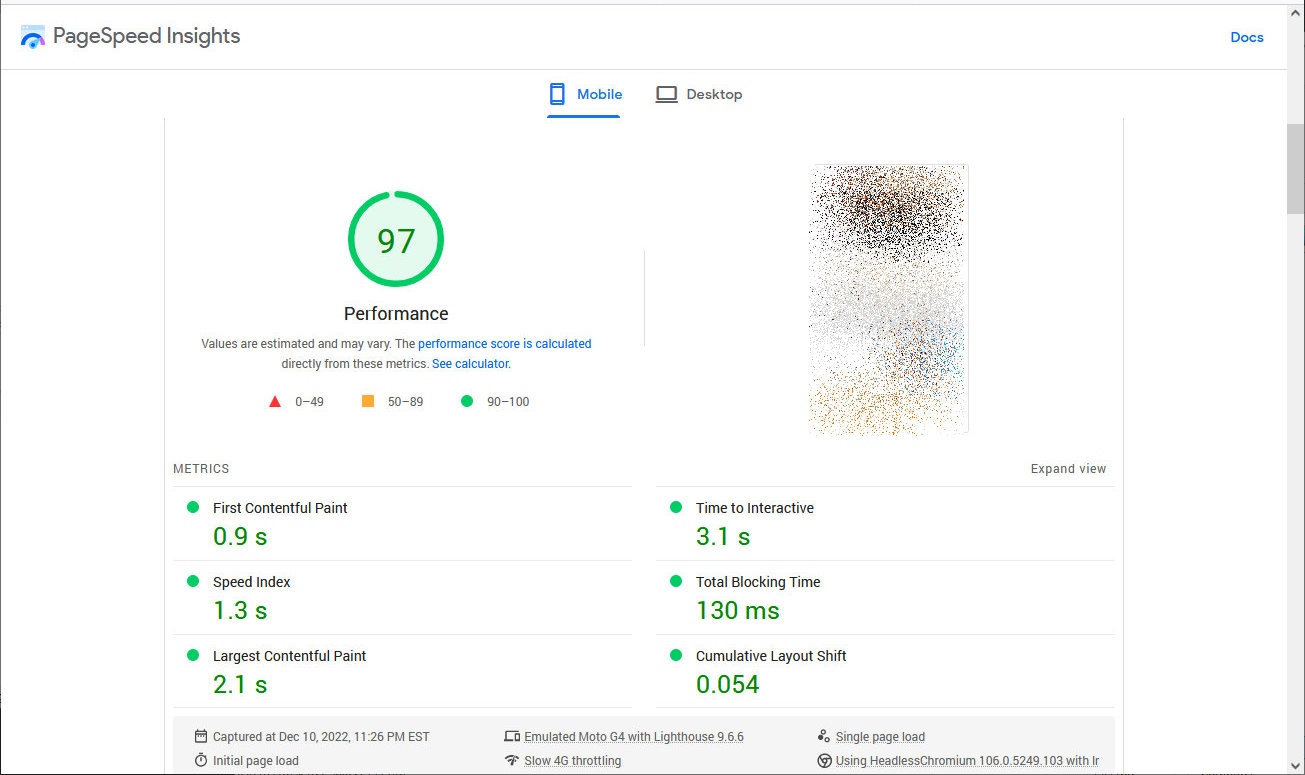Image resolution: width=1305 pixels, height=775 pixels.
Task: Click the 90–100 legend range text
Action: click(x=508, y=402)
